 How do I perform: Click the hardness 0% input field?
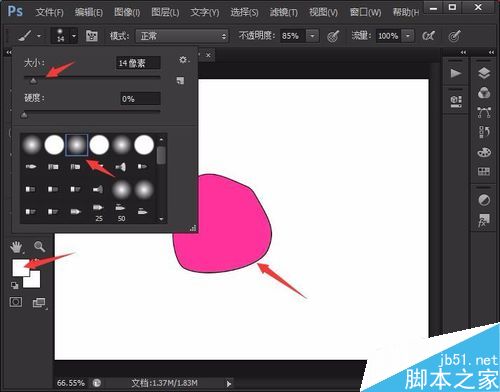click(x=140, y=99)
